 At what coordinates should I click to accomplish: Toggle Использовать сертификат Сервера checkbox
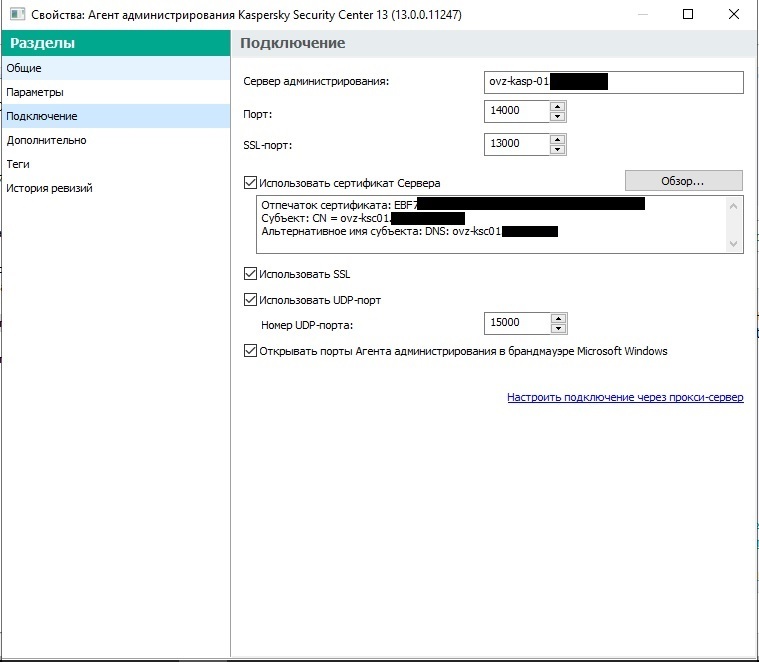pos(250,182)
